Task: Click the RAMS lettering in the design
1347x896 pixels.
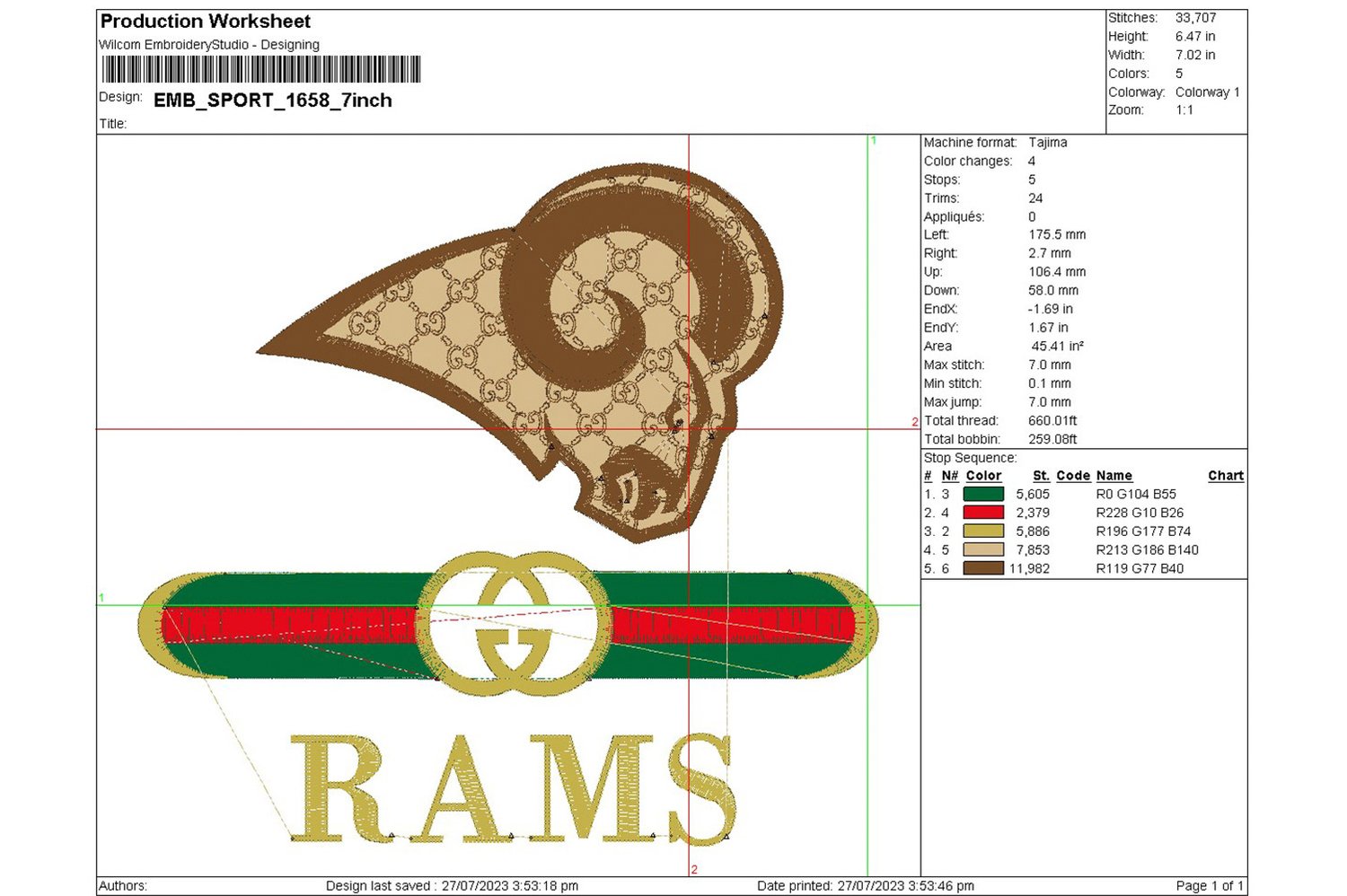Action: [512, 789]
